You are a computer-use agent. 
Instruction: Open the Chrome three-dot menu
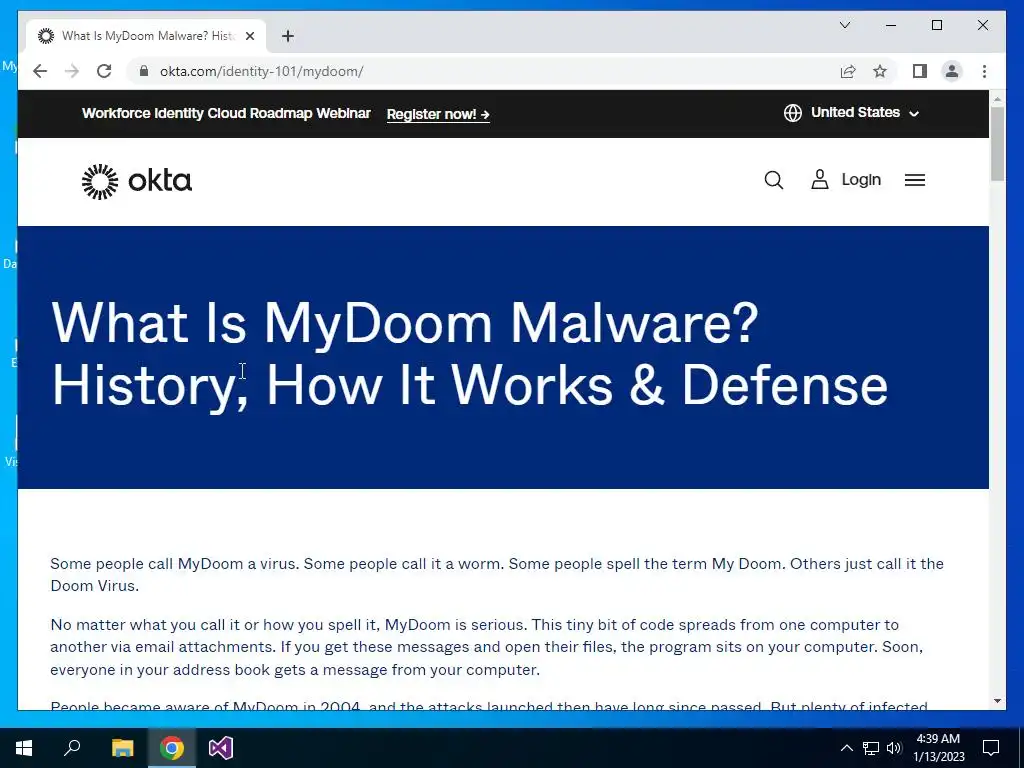click(x=984, y=71)
